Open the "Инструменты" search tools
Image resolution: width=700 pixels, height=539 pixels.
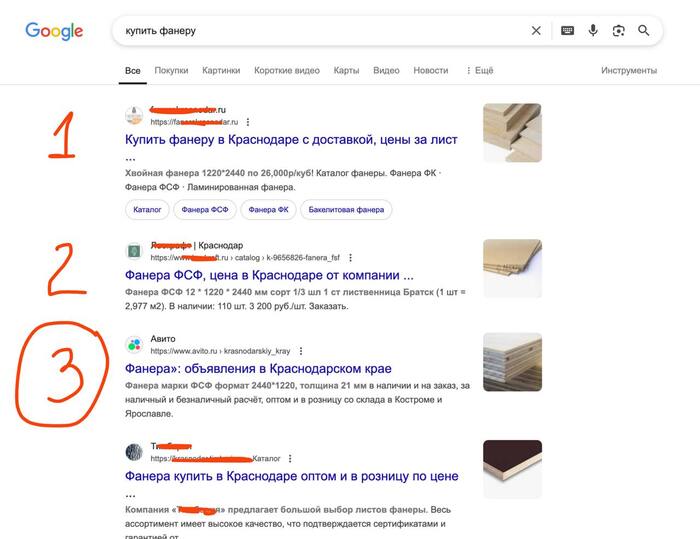[629, 71]
